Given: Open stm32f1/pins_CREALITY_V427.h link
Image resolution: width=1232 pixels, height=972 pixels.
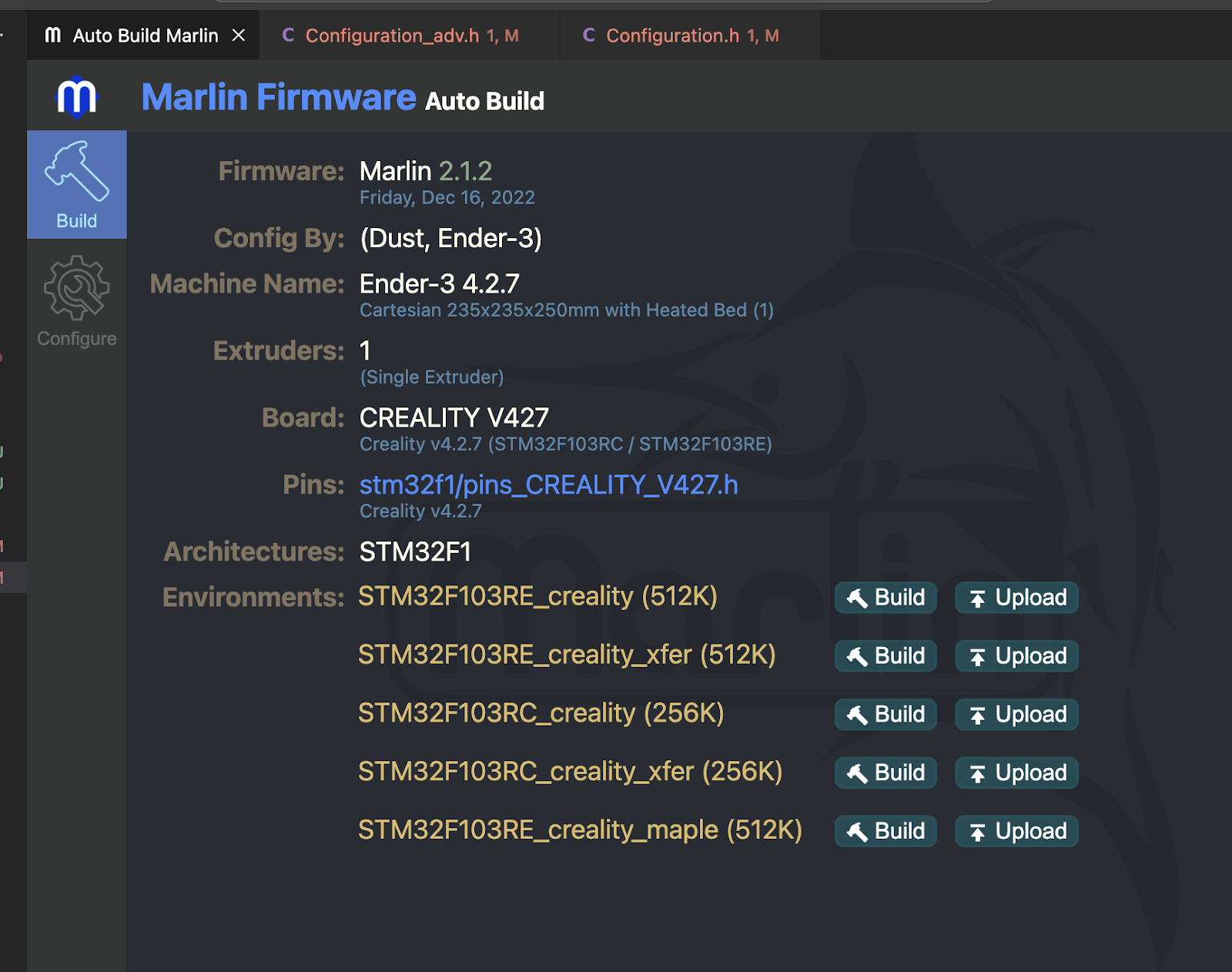Looking at the screenshot, I should pos(548,484).
